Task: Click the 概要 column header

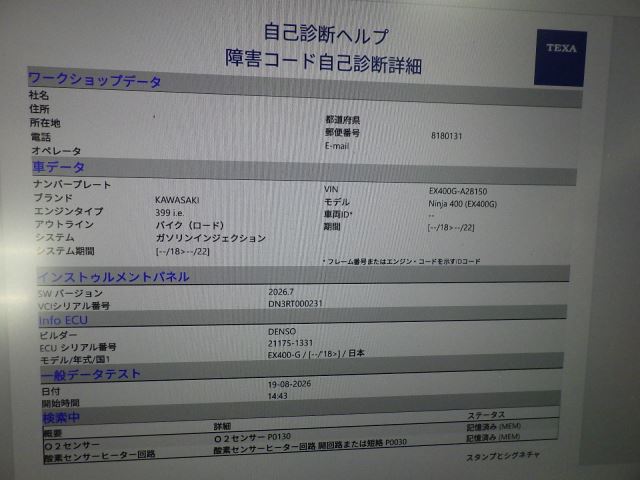Action: click(53, 433)
